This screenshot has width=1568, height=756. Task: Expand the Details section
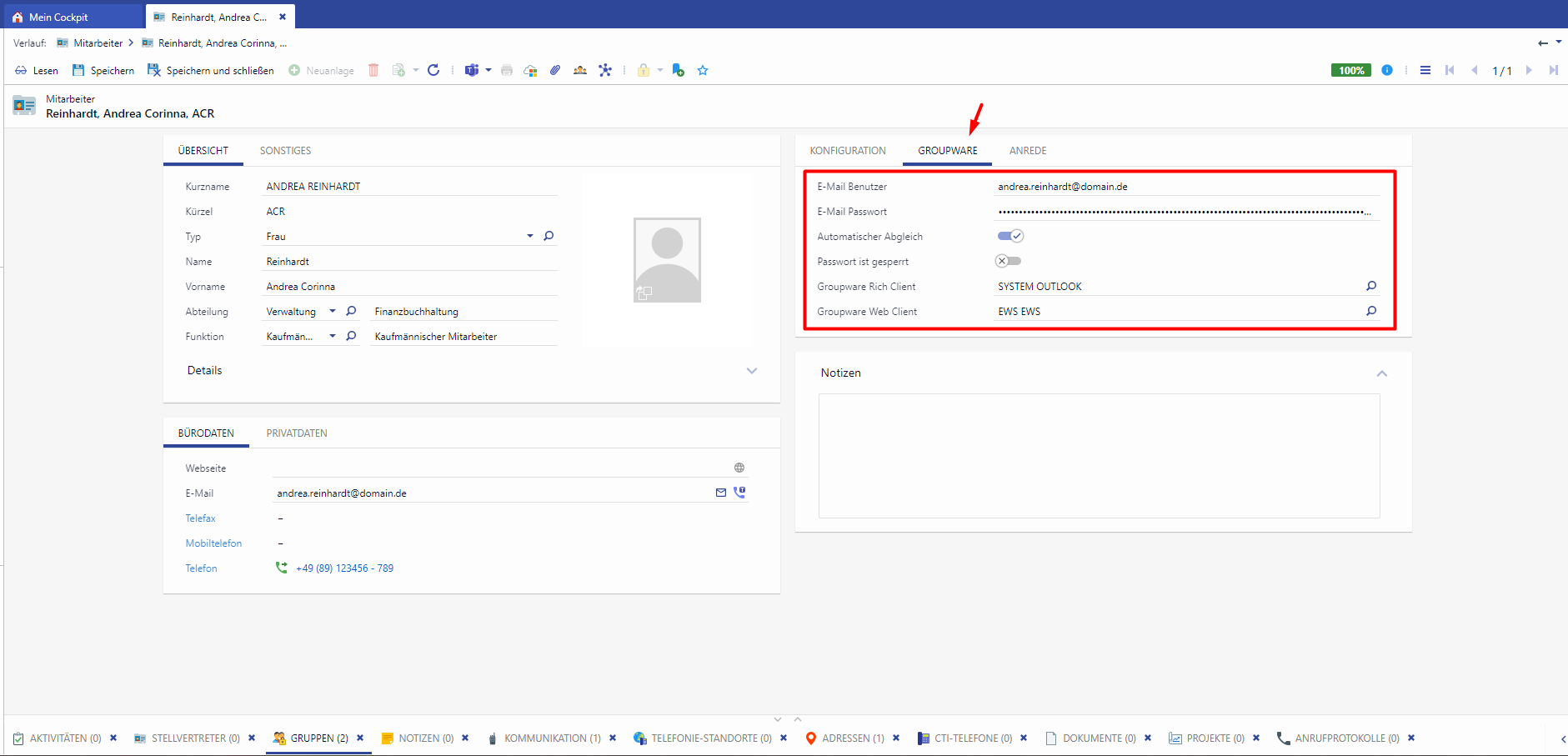[x=752, y=371]
